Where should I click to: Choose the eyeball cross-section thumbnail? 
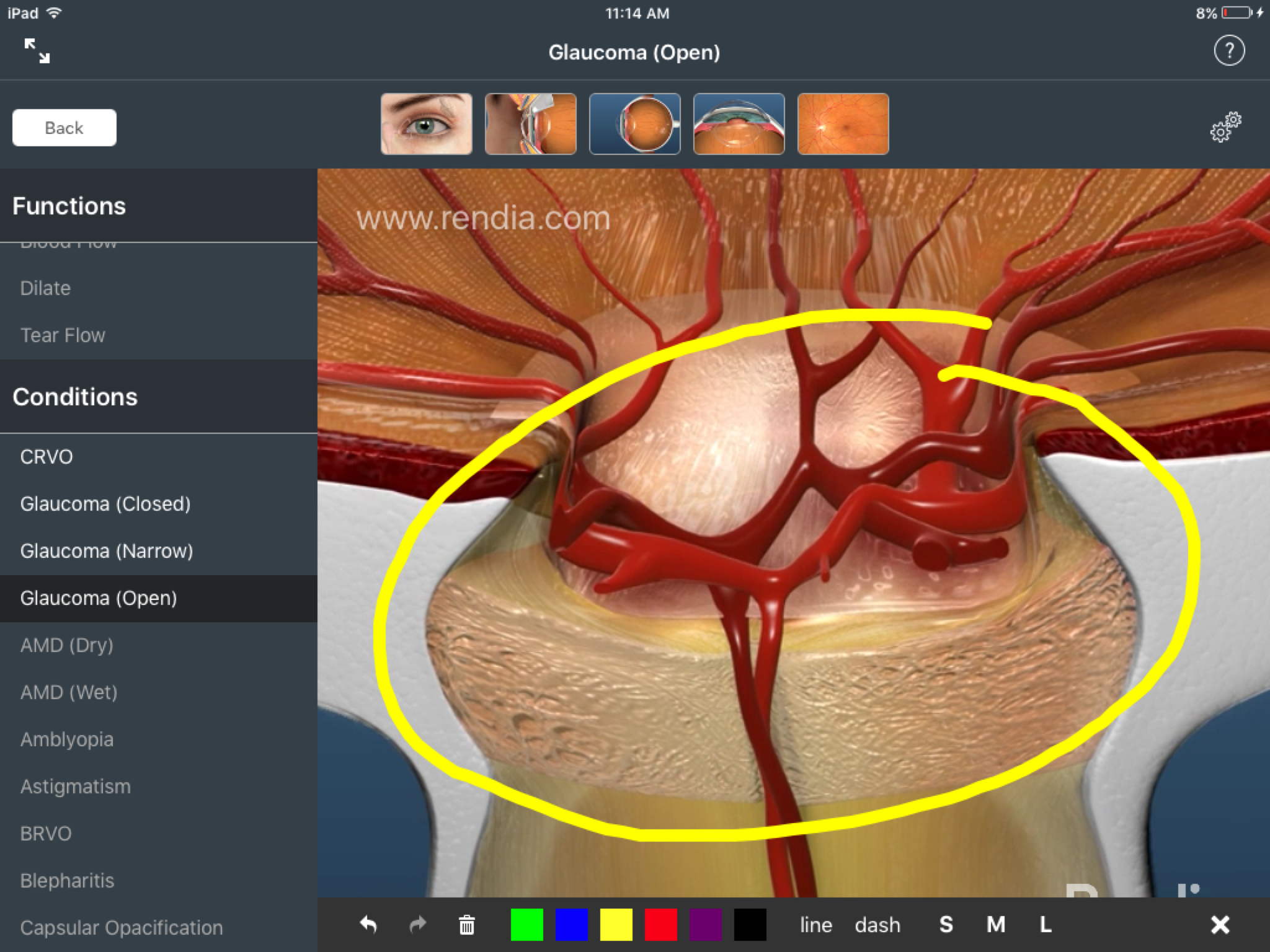pos(635,124)
